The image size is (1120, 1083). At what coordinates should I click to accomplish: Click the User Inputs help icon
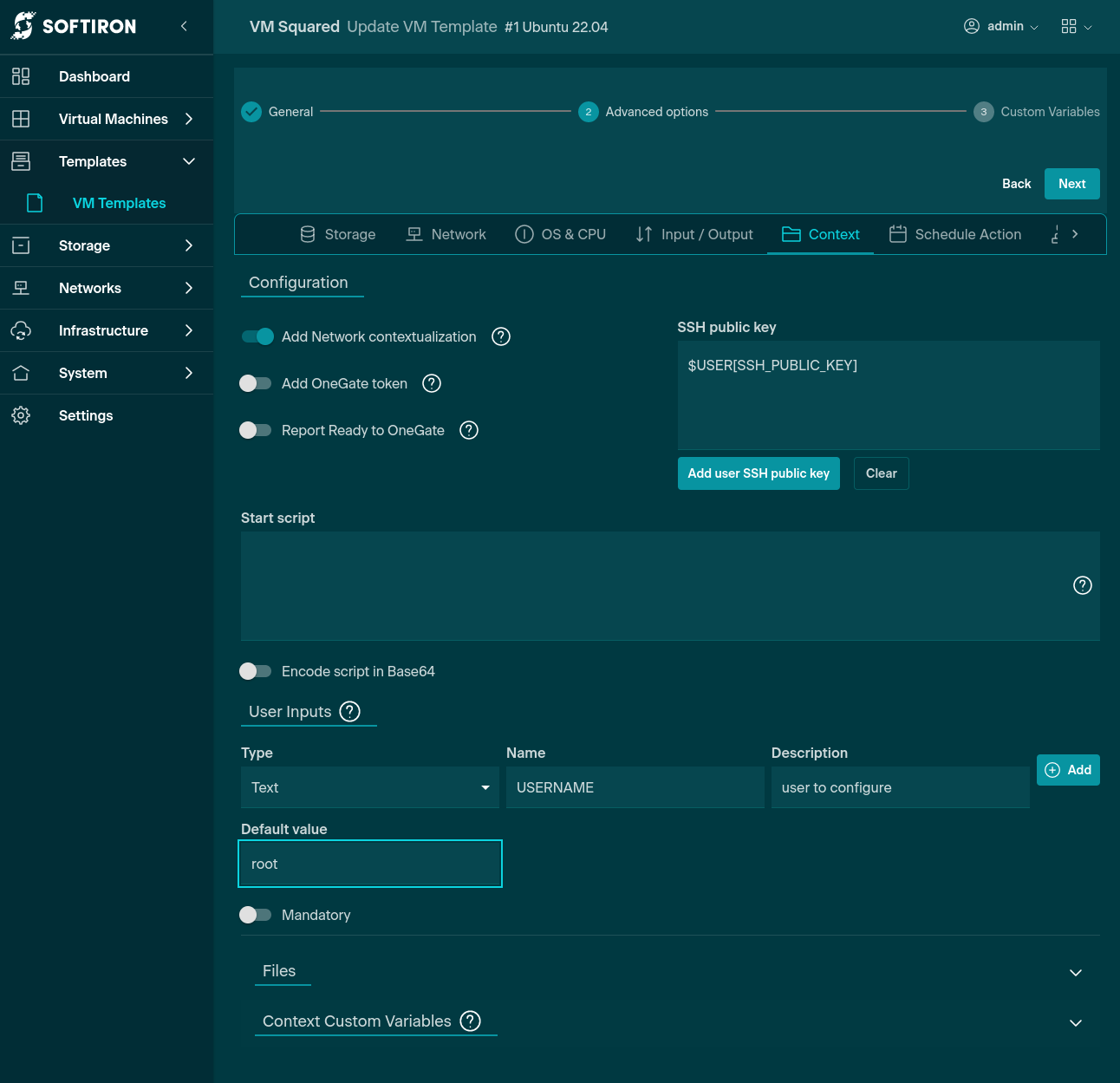(349, 712)
